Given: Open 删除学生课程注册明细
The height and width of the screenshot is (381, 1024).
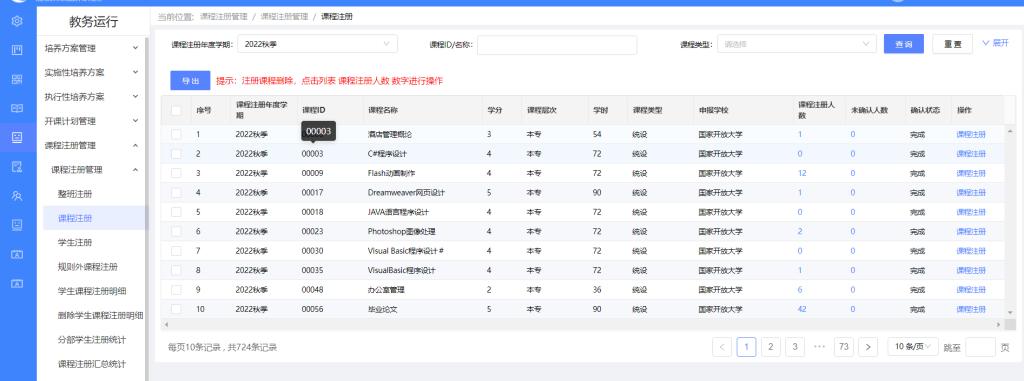Looking at the screenshot, I should [101, 316].
